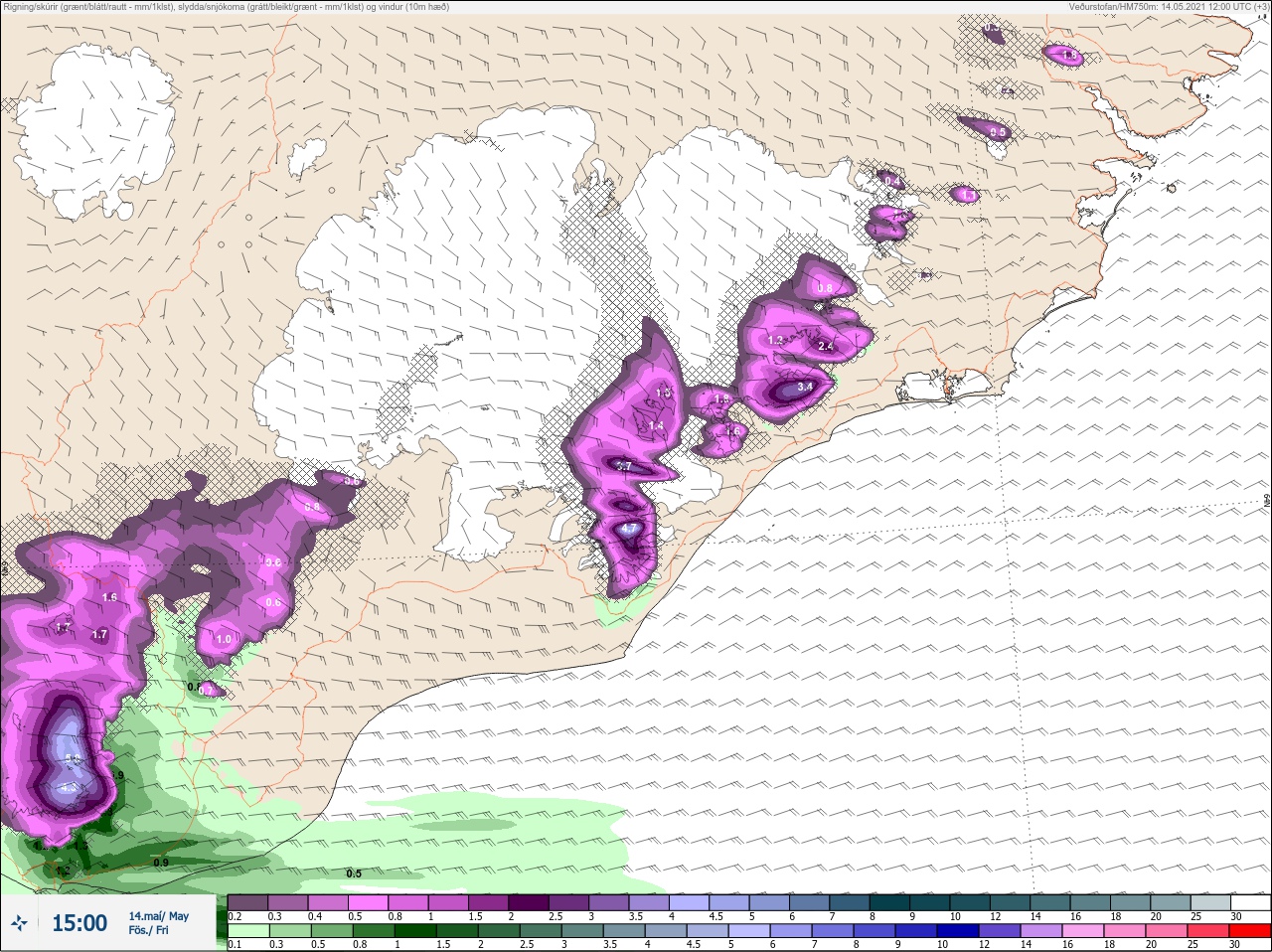
Task: Click the 2.4 precipitation value on the map
Action: (825, 346)
